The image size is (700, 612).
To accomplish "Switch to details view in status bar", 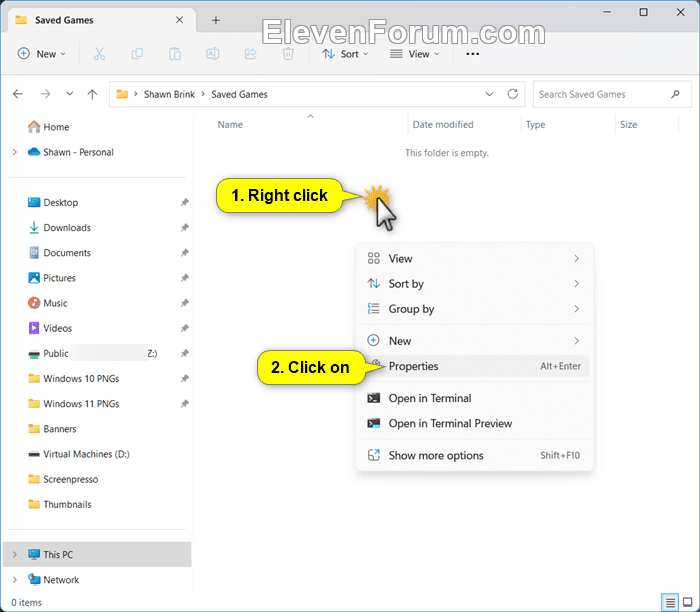I will tap(670, 603).
